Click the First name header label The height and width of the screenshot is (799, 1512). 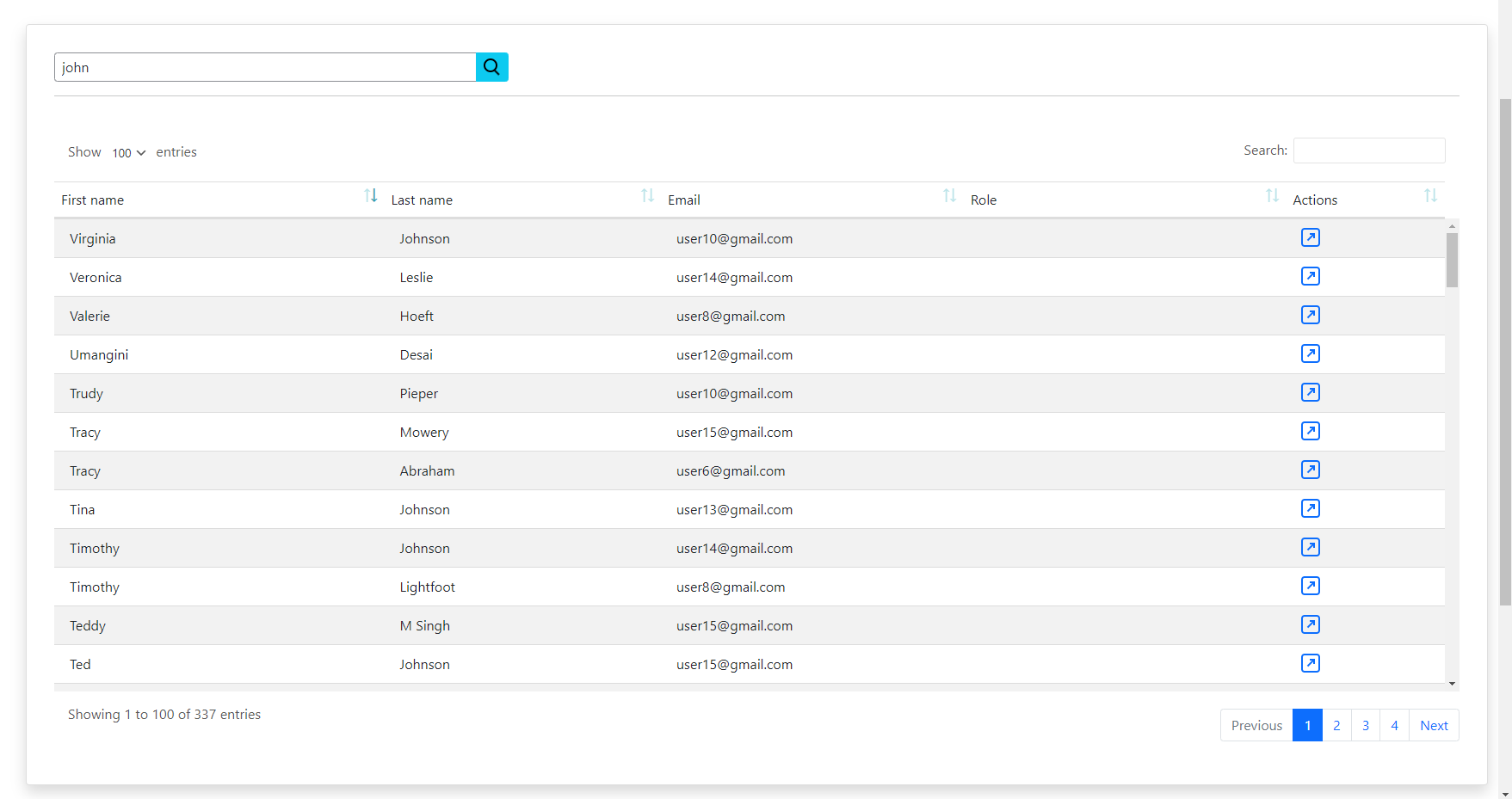92,200
